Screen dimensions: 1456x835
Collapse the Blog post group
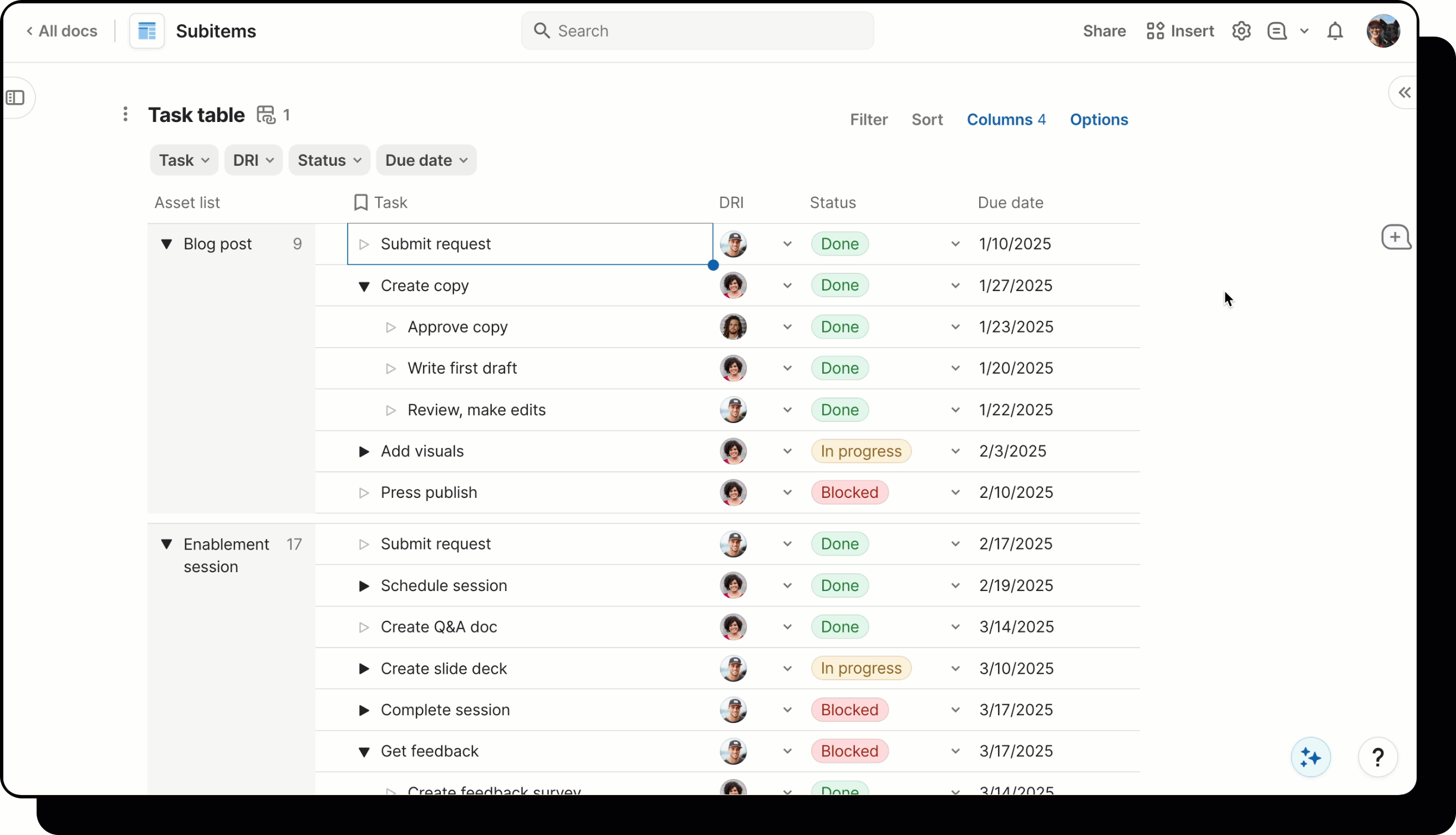[x=167, y=244]
